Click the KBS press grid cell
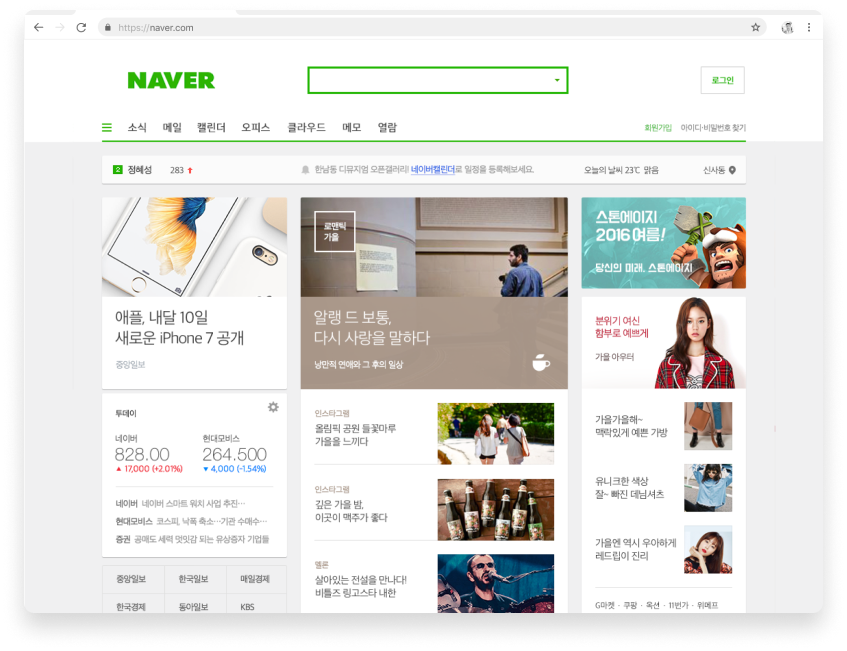Image resolution: width=847 pixels, height=651 pixels. point(256,604)
